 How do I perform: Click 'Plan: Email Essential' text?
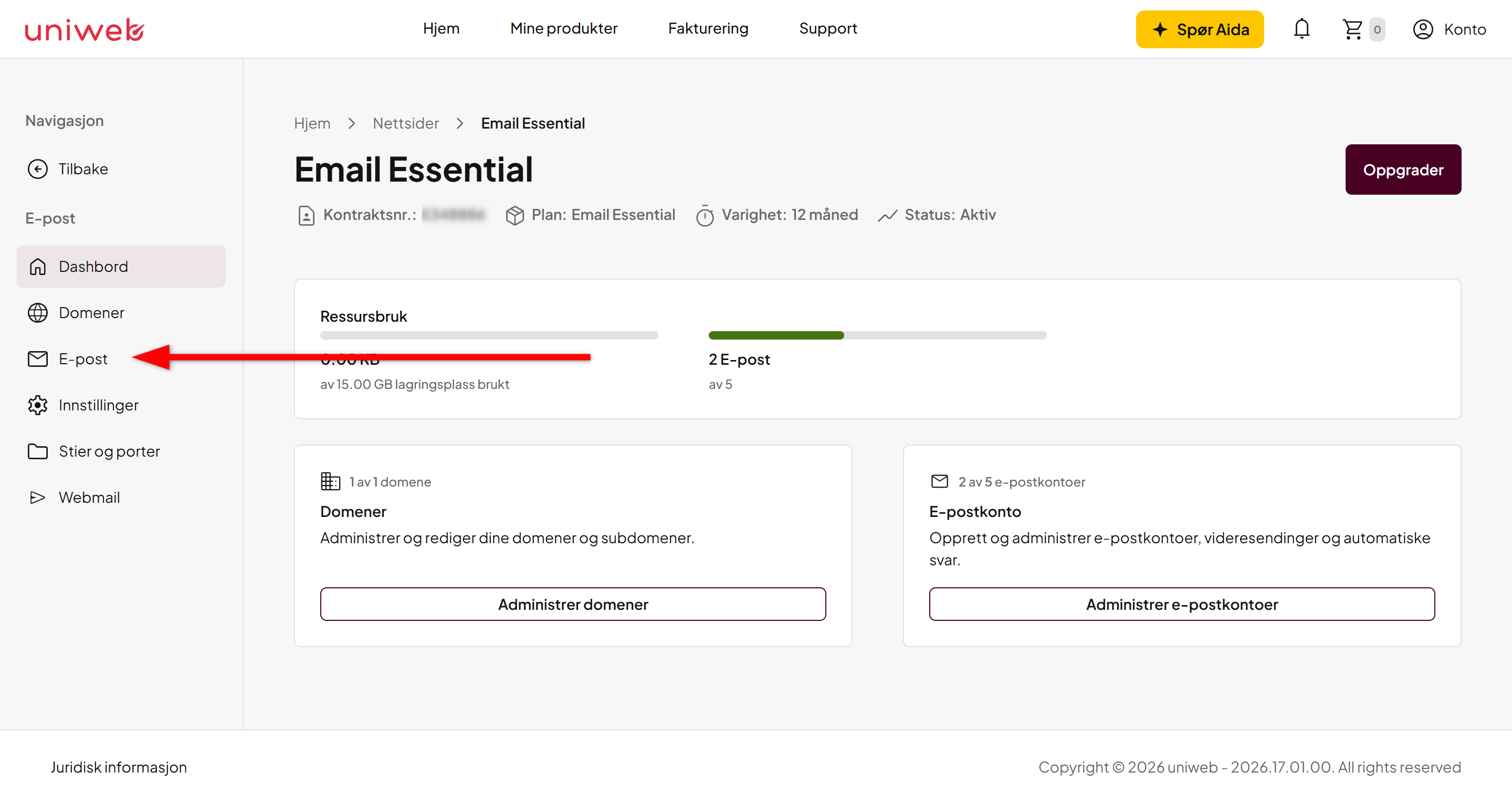(x=603, y=215)
